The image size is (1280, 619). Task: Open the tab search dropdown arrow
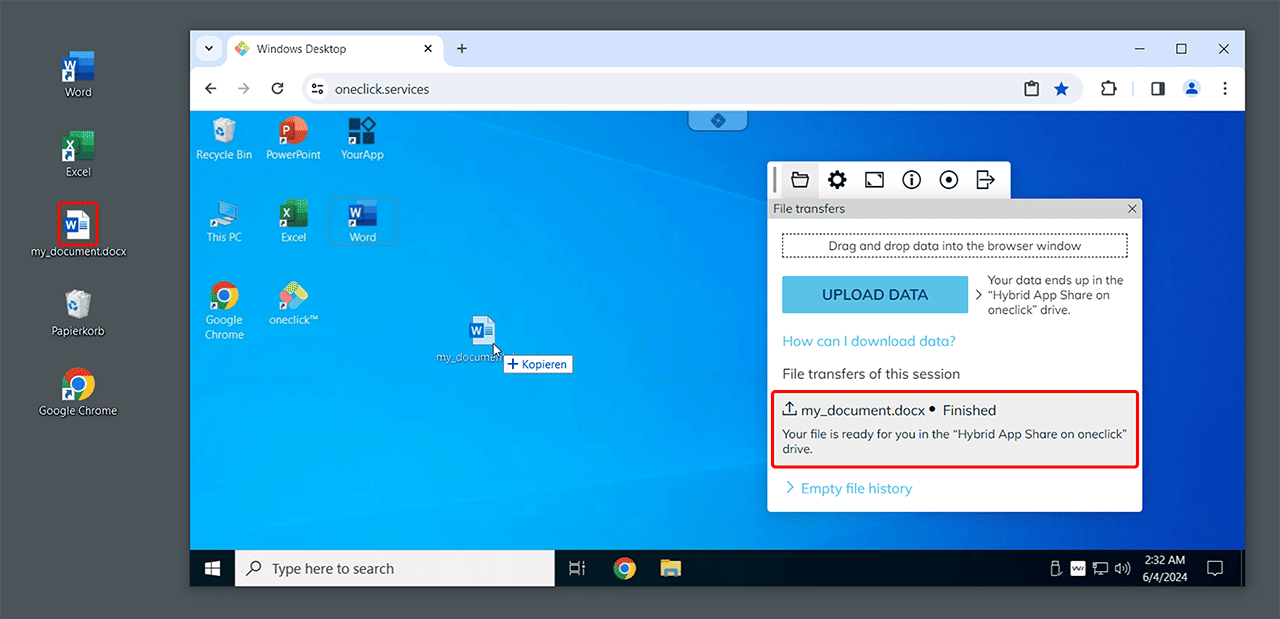[x=209, y=48]
